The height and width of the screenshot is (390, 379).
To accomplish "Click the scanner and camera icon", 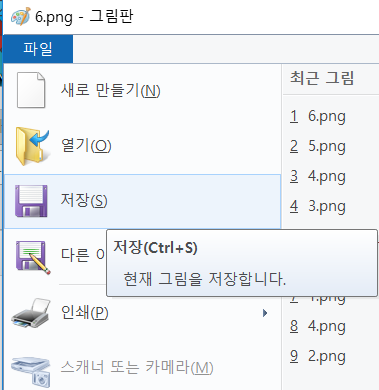I will point(31,371).
